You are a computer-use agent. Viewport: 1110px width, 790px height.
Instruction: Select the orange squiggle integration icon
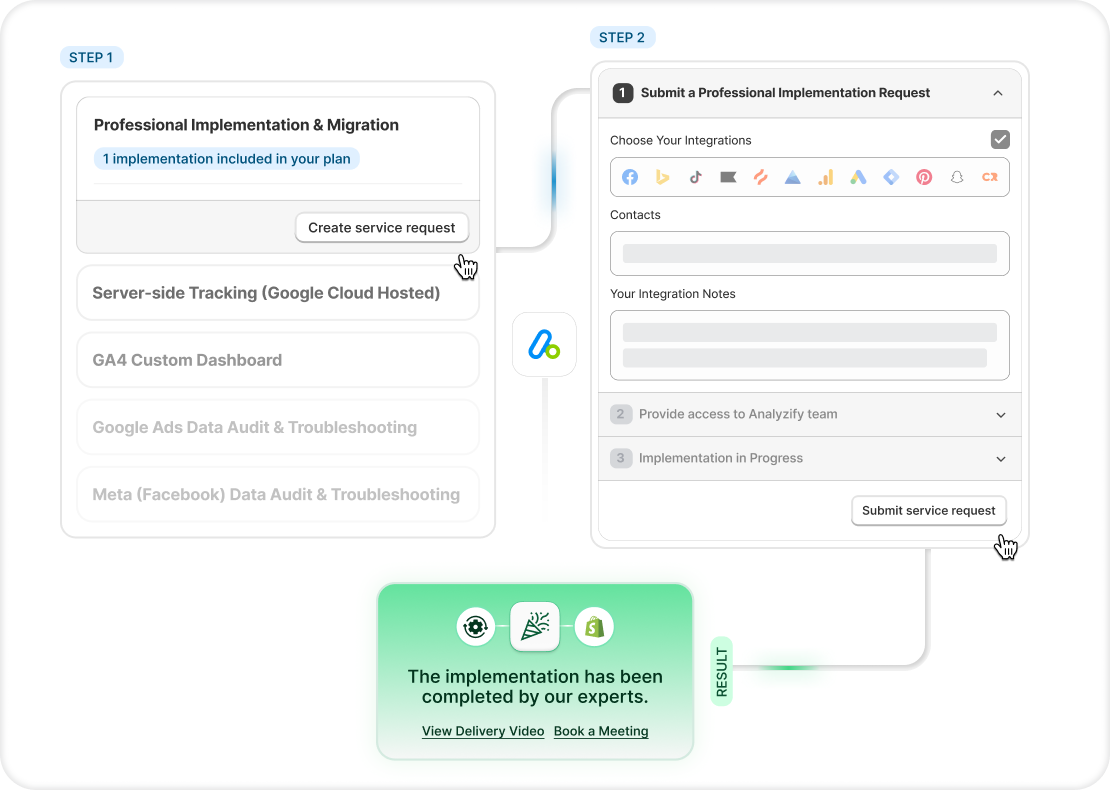coord(760,177)
